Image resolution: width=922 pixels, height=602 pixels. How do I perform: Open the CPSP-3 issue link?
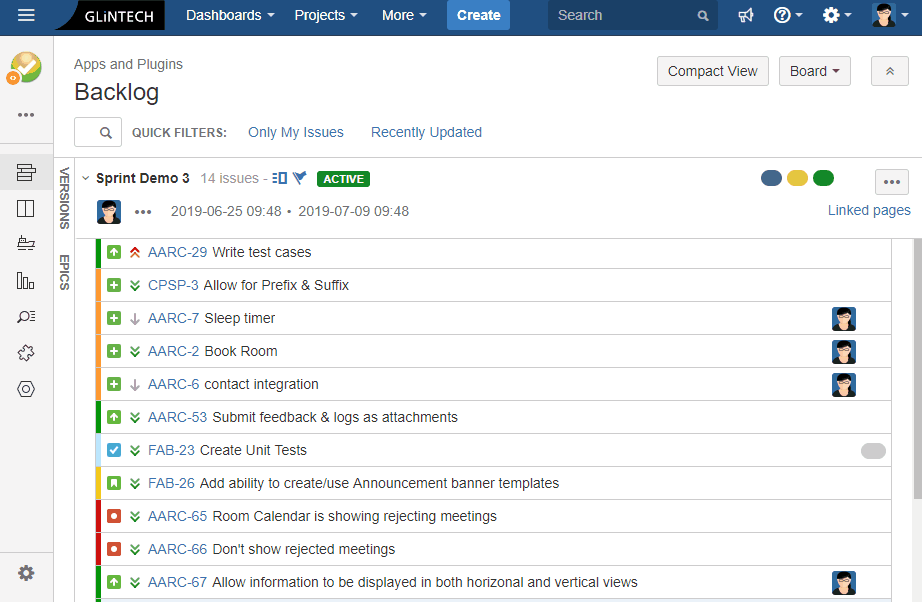point(173,285)
